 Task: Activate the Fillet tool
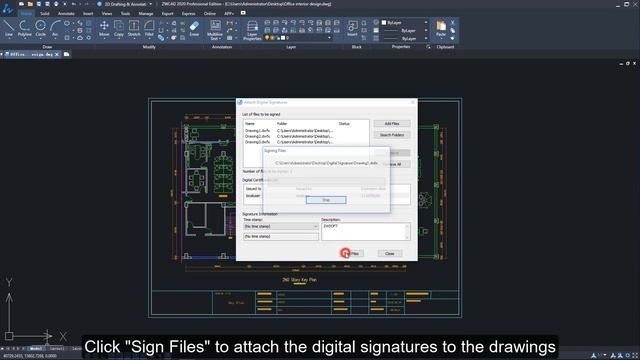(149, 29)
